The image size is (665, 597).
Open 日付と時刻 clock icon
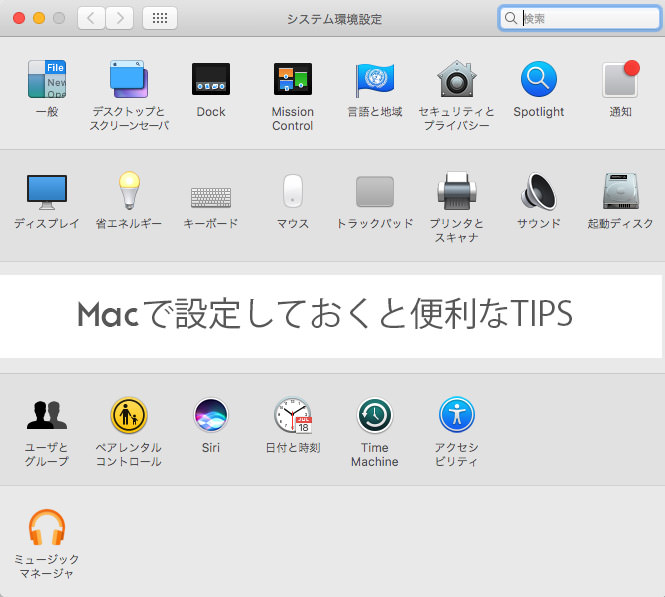293,415
